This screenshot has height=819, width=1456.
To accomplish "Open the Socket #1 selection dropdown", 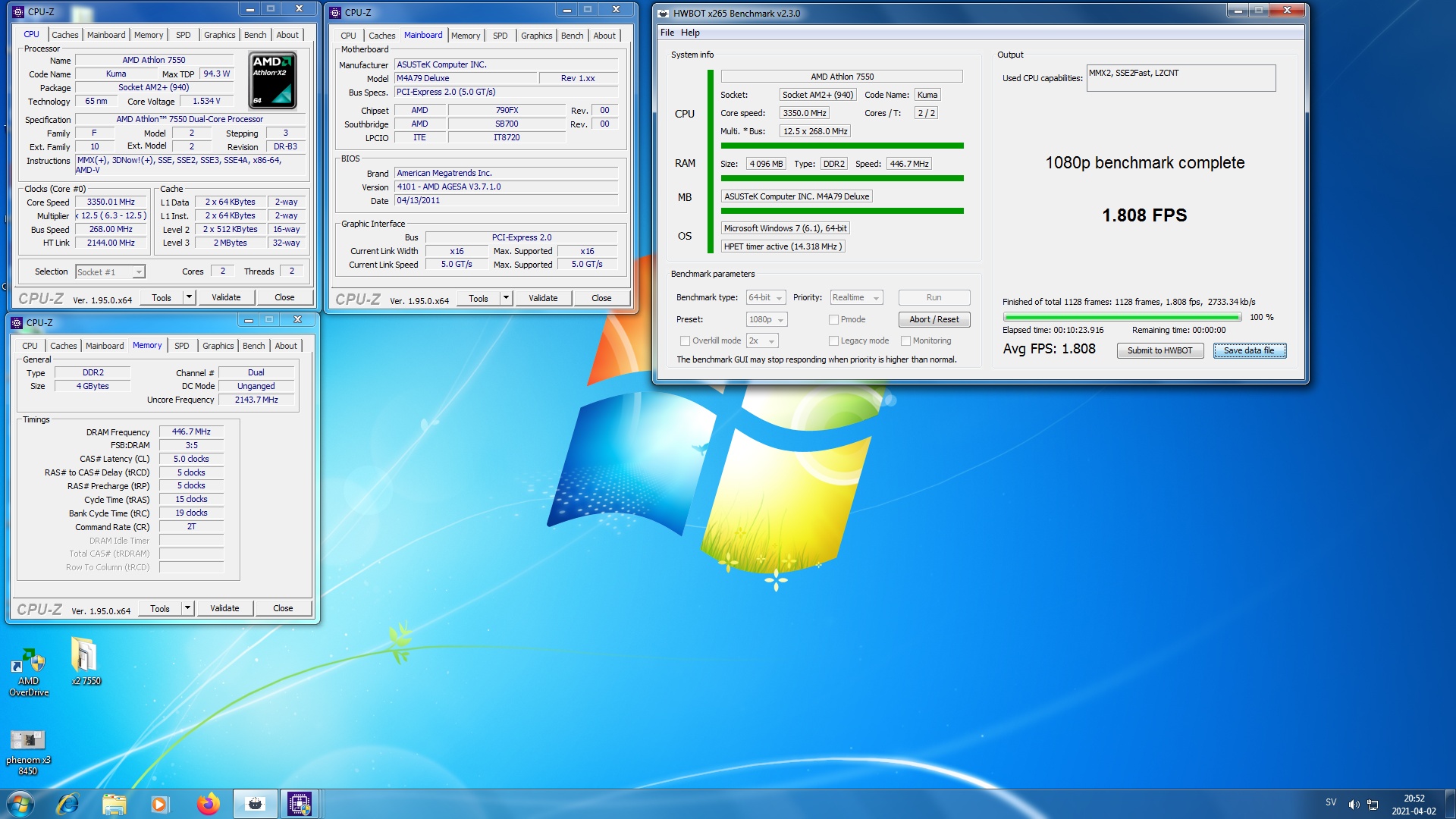I will (x=110, y=272).
